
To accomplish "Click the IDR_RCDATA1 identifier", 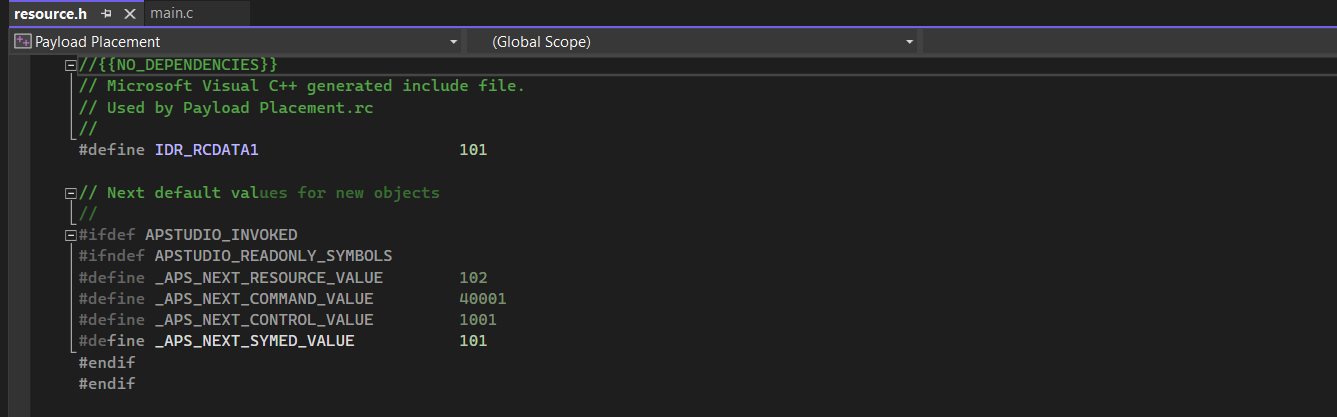I will coord(206,150).
